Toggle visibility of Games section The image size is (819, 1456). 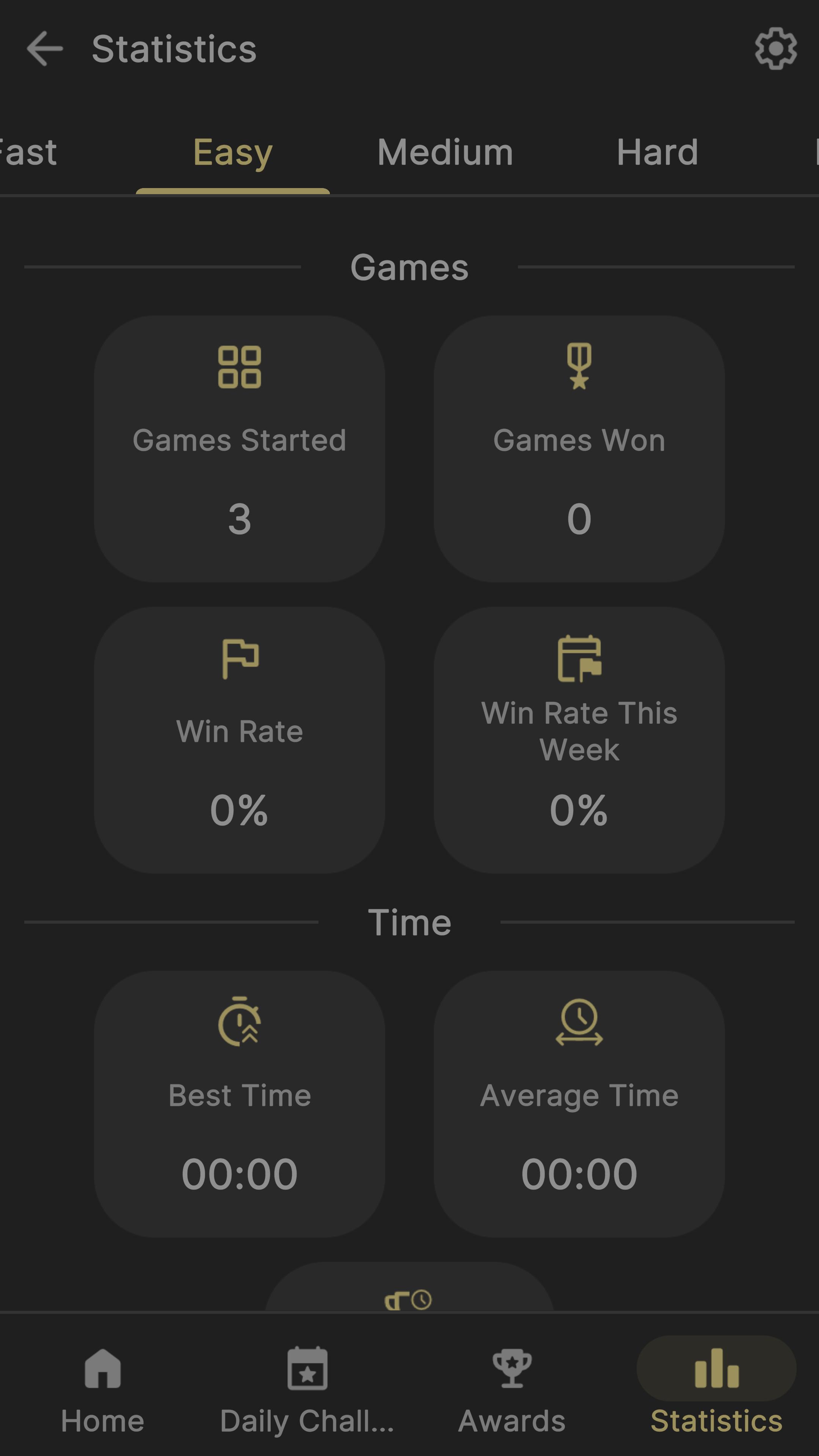coord(409,267)
